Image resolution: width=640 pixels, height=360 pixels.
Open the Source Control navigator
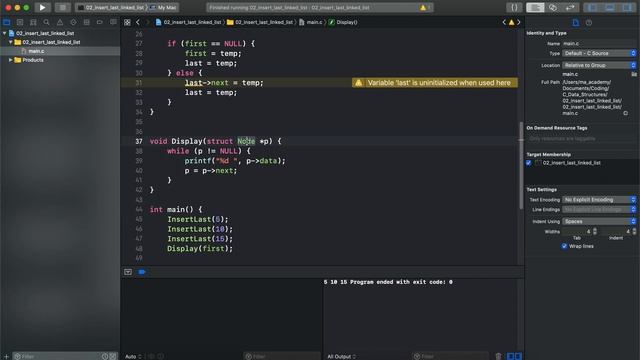click(x=20, y=22)
